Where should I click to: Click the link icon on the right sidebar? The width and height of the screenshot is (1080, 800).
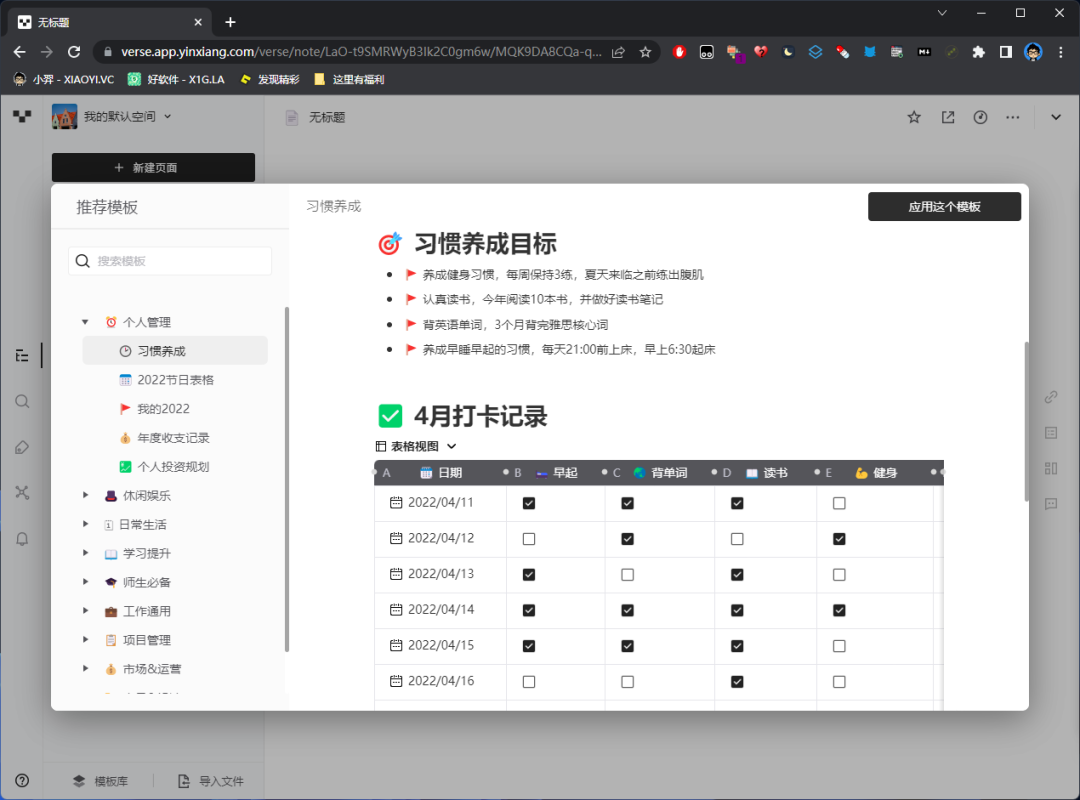1051,397
